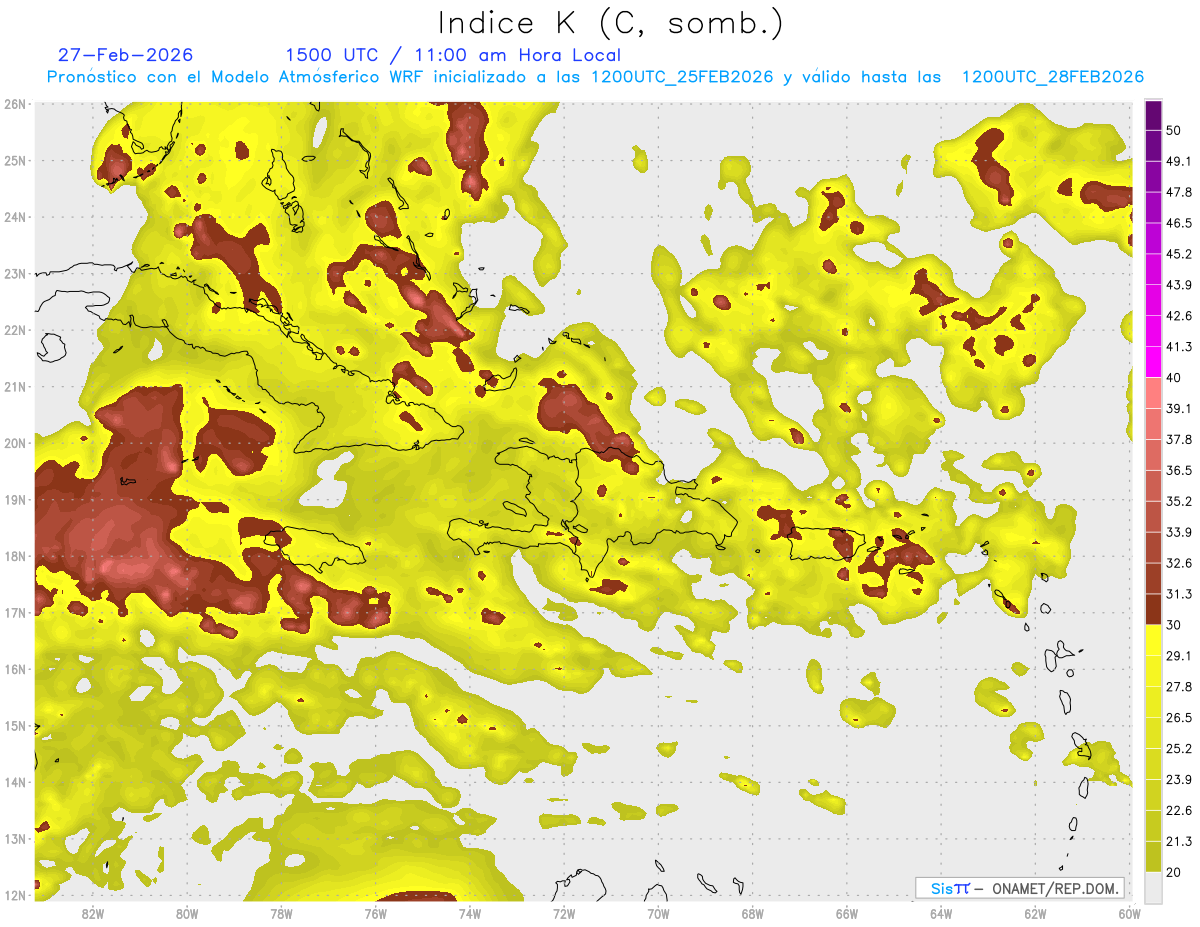Screen dimensions: 1200x927
Task: Click the color bar value "25.2"
Action: coord(1179,749)
